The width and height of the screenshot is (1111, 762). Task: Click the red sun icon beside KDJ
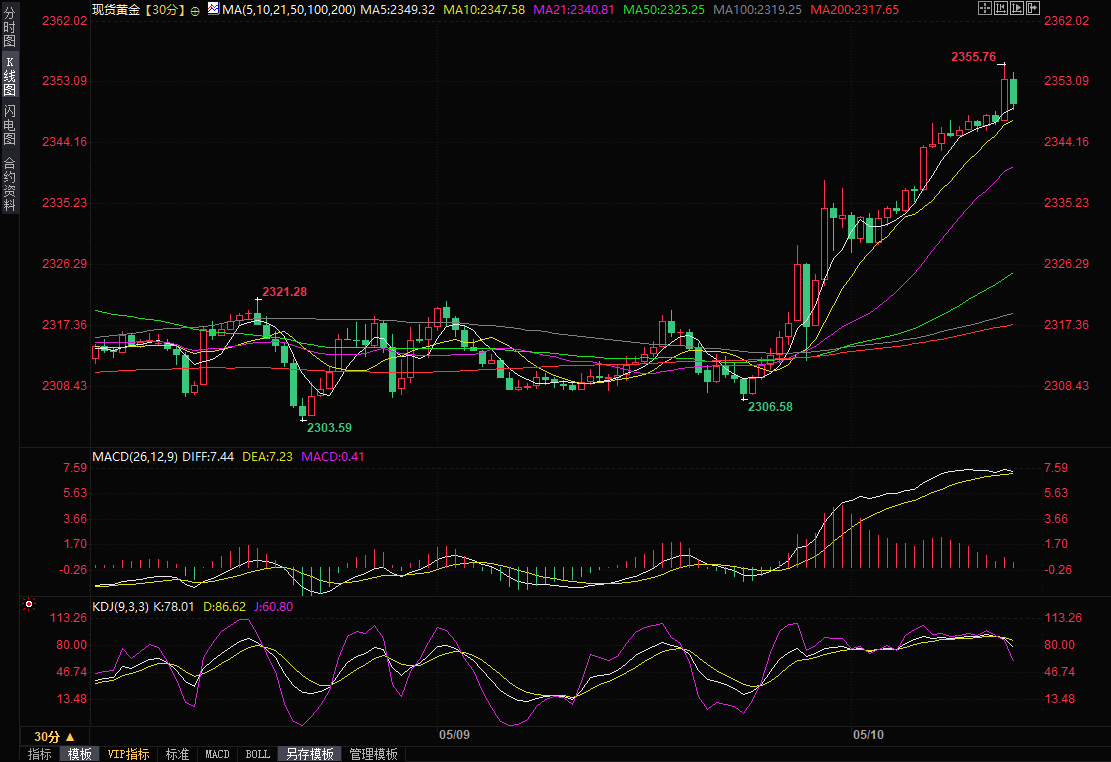tap(29, 605)
